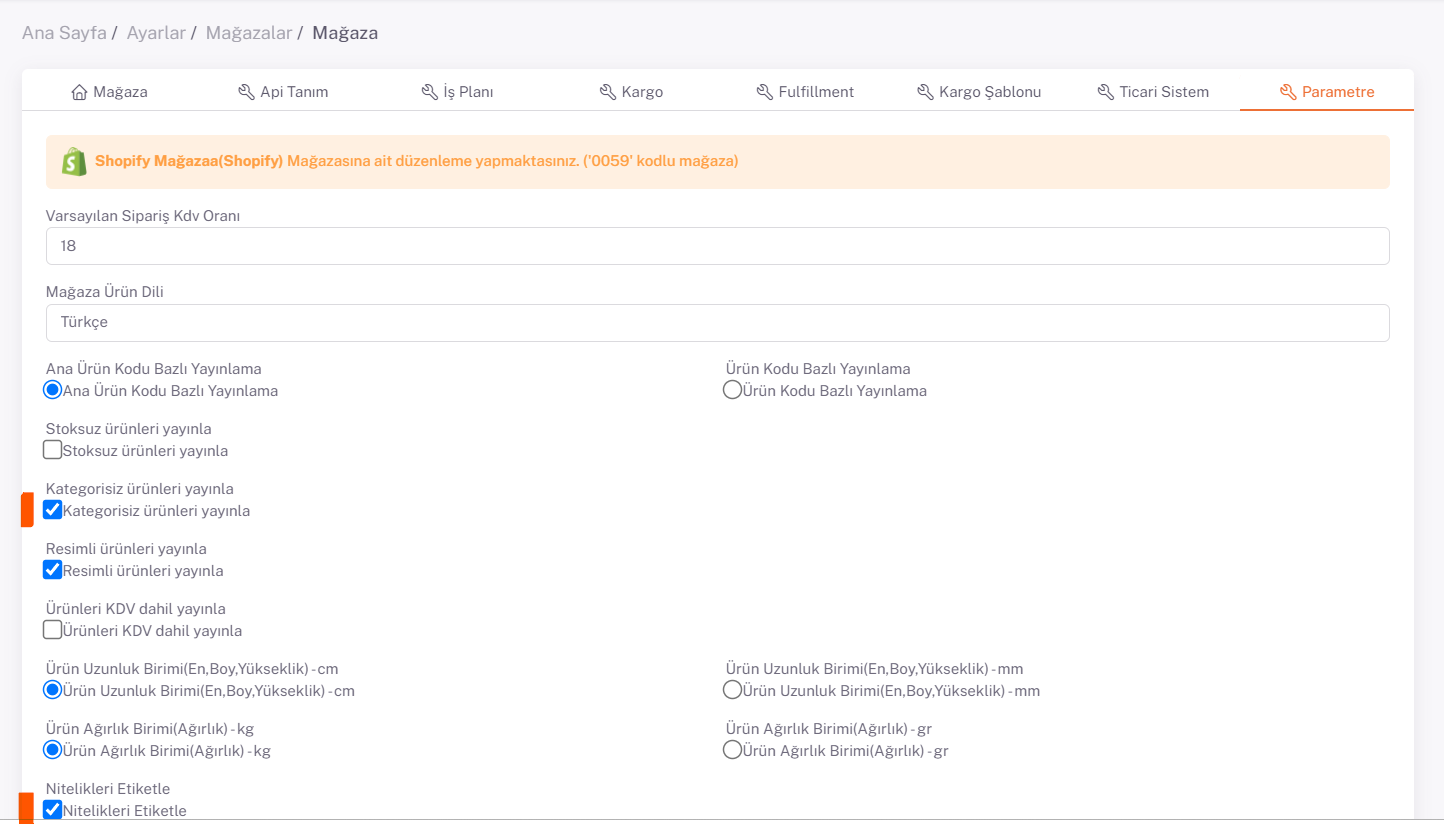Enable Stoksuz ürünleri yayınla checkbox
Viewport: 1444px width, 825px height.
(53, 450)
